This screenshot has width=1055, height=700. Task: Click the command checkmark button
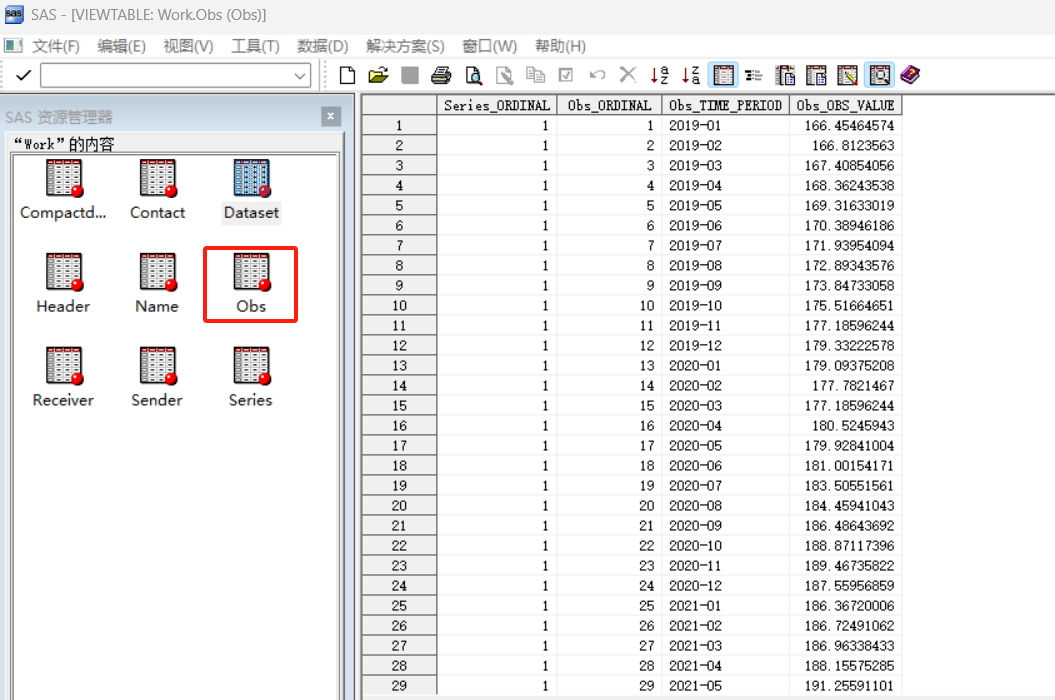(x=23, y=75)
